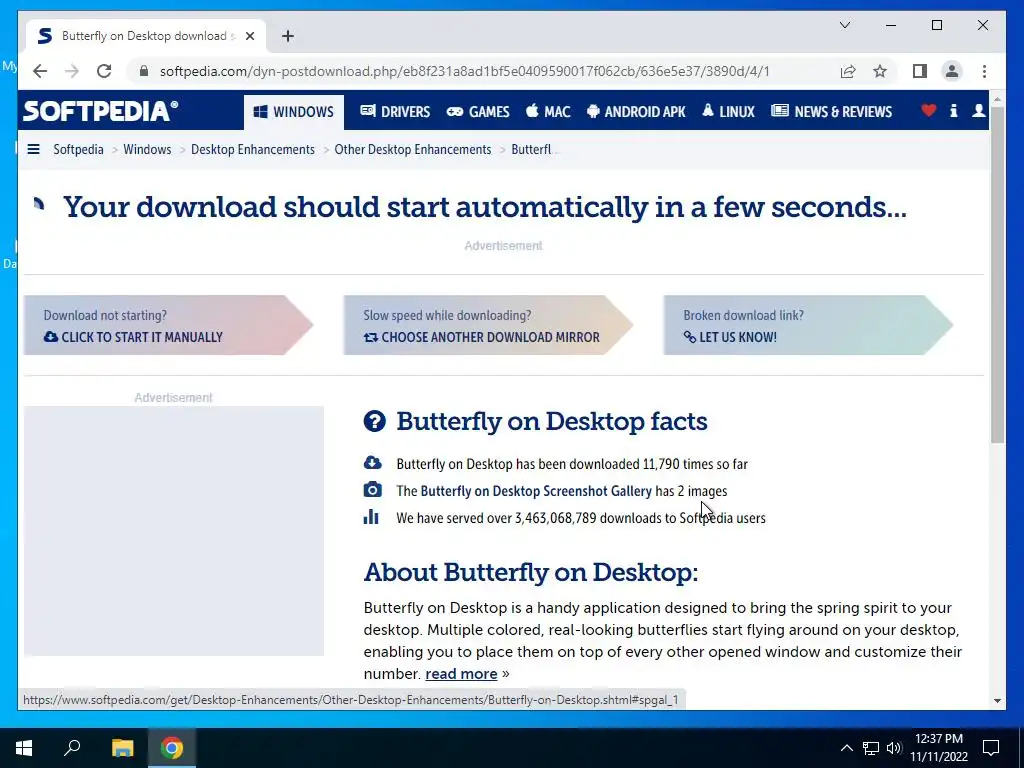Image resolution: width=1024 pixels, height=768 pixels.
Task: Open taskbar search magnifier
Action: (x=72, y=748)
